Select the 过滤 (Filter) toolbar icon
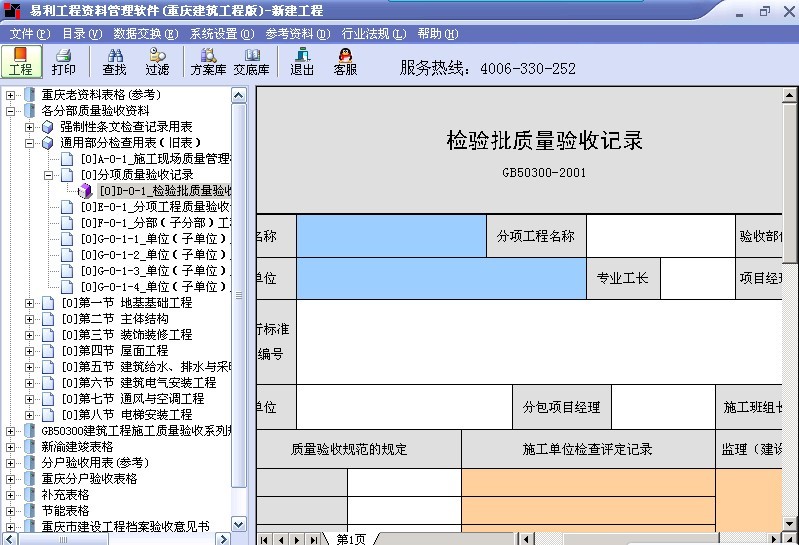Screen dimensions: 799x545 pyautogui.click(x=157, y=61)
